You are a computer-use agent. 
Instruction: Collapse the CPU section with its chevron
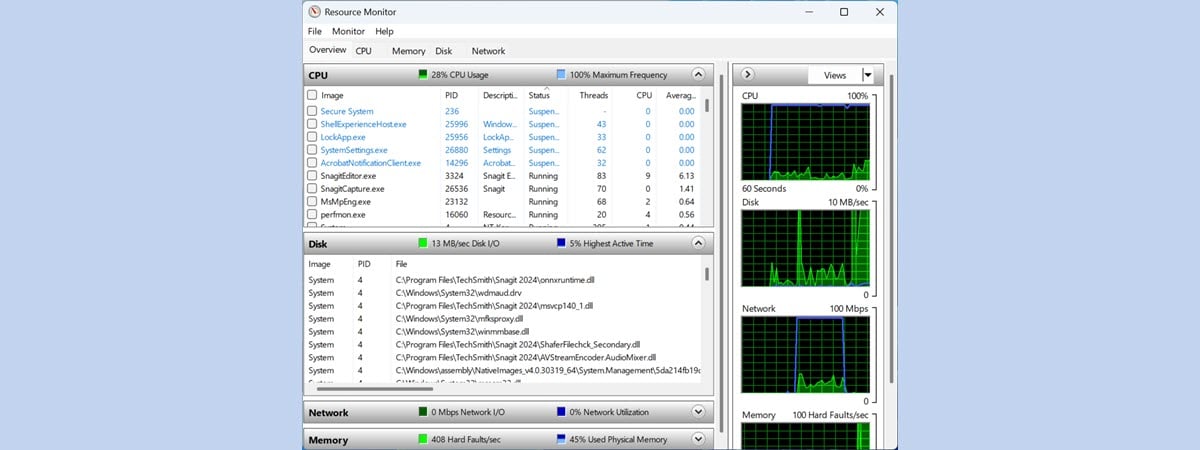pyautogui.click(x=698, y=74)
